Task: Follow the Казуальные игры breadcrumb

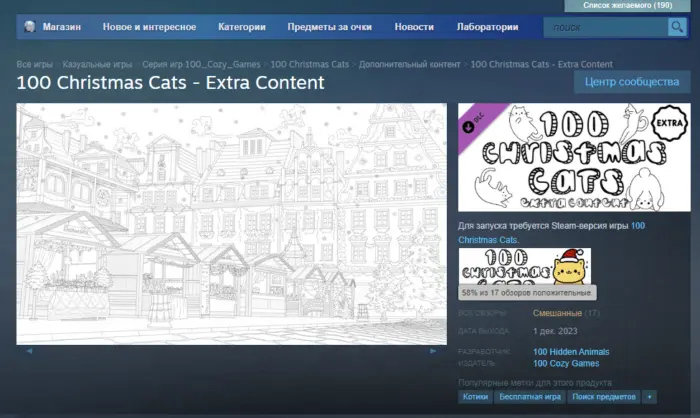Action: point(97,64)
